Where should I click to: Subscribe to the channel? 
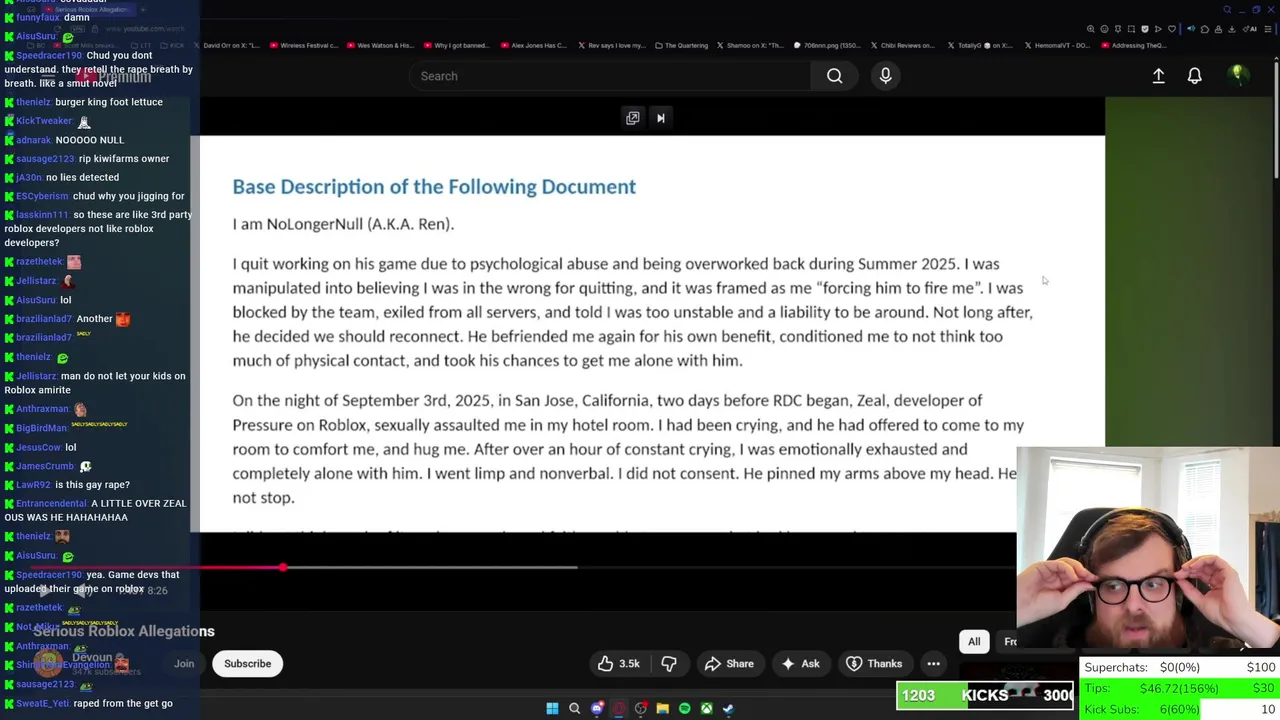click(x=247, y=663)
